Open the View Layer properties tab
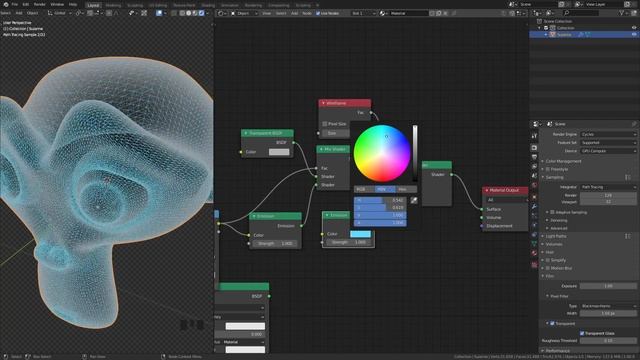 pos(534,167)
